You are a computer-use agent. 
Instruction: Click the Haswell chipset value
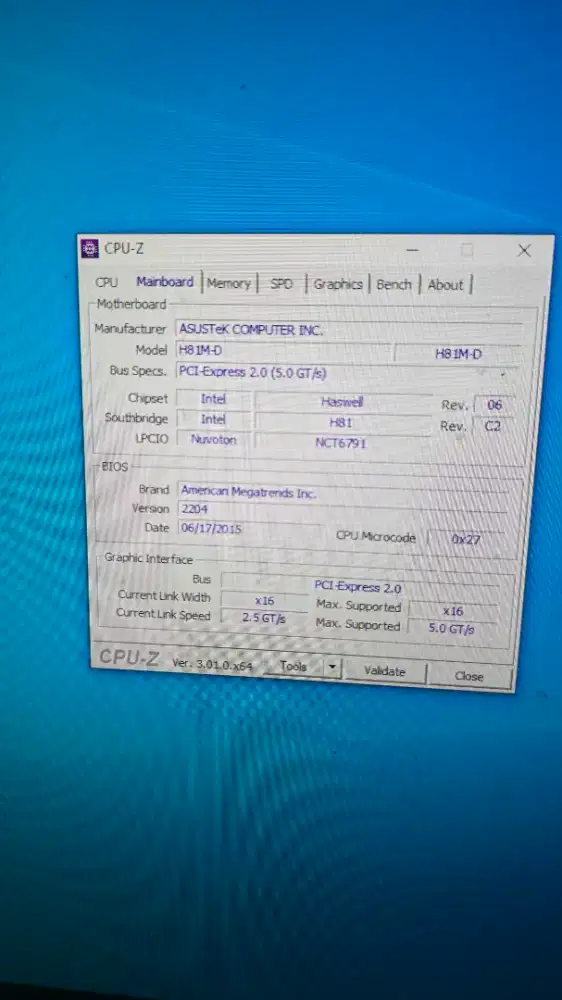343,402
